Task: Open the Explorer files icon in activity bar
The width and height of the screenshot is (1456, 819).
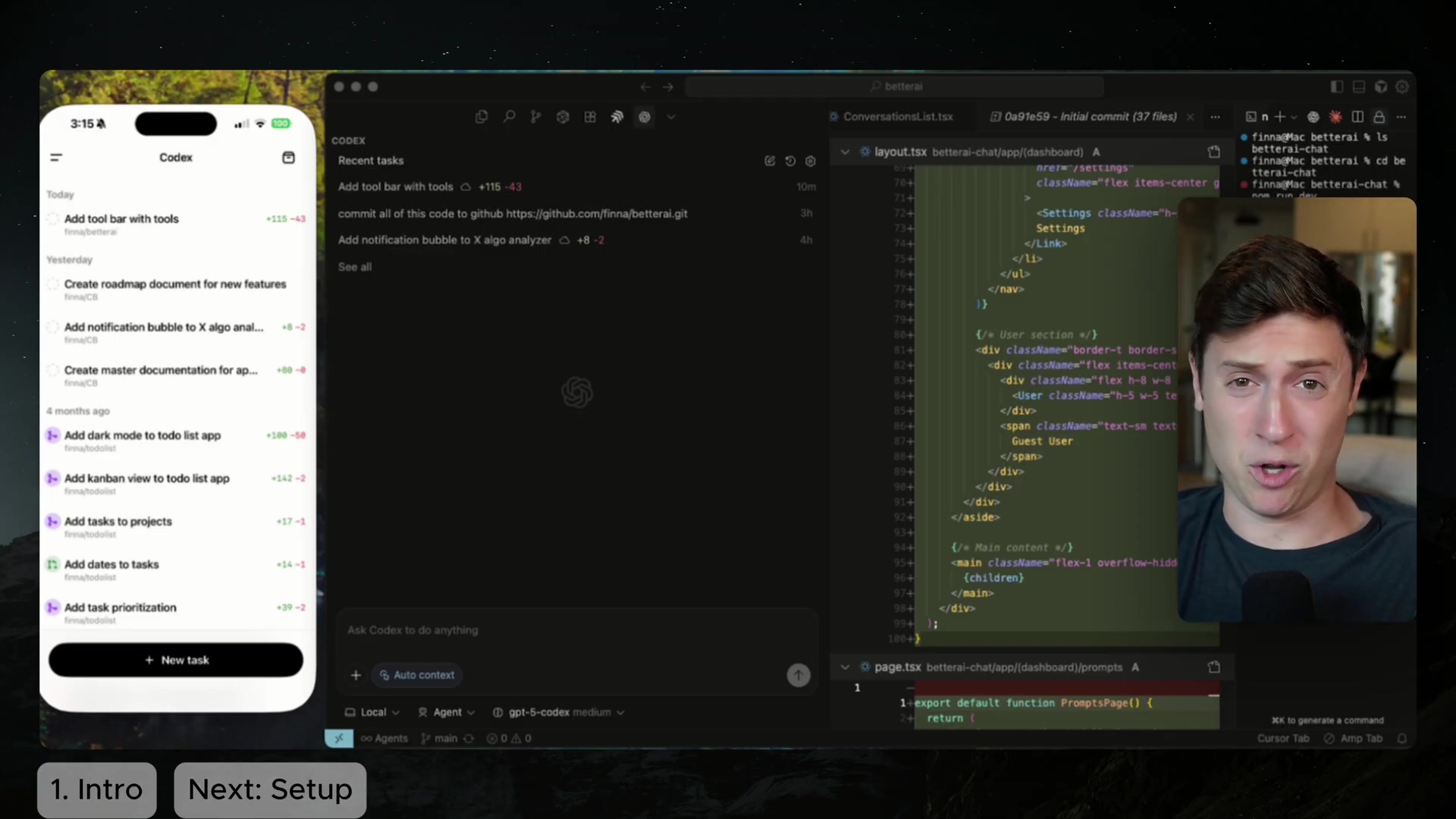Action: point(482,117)
